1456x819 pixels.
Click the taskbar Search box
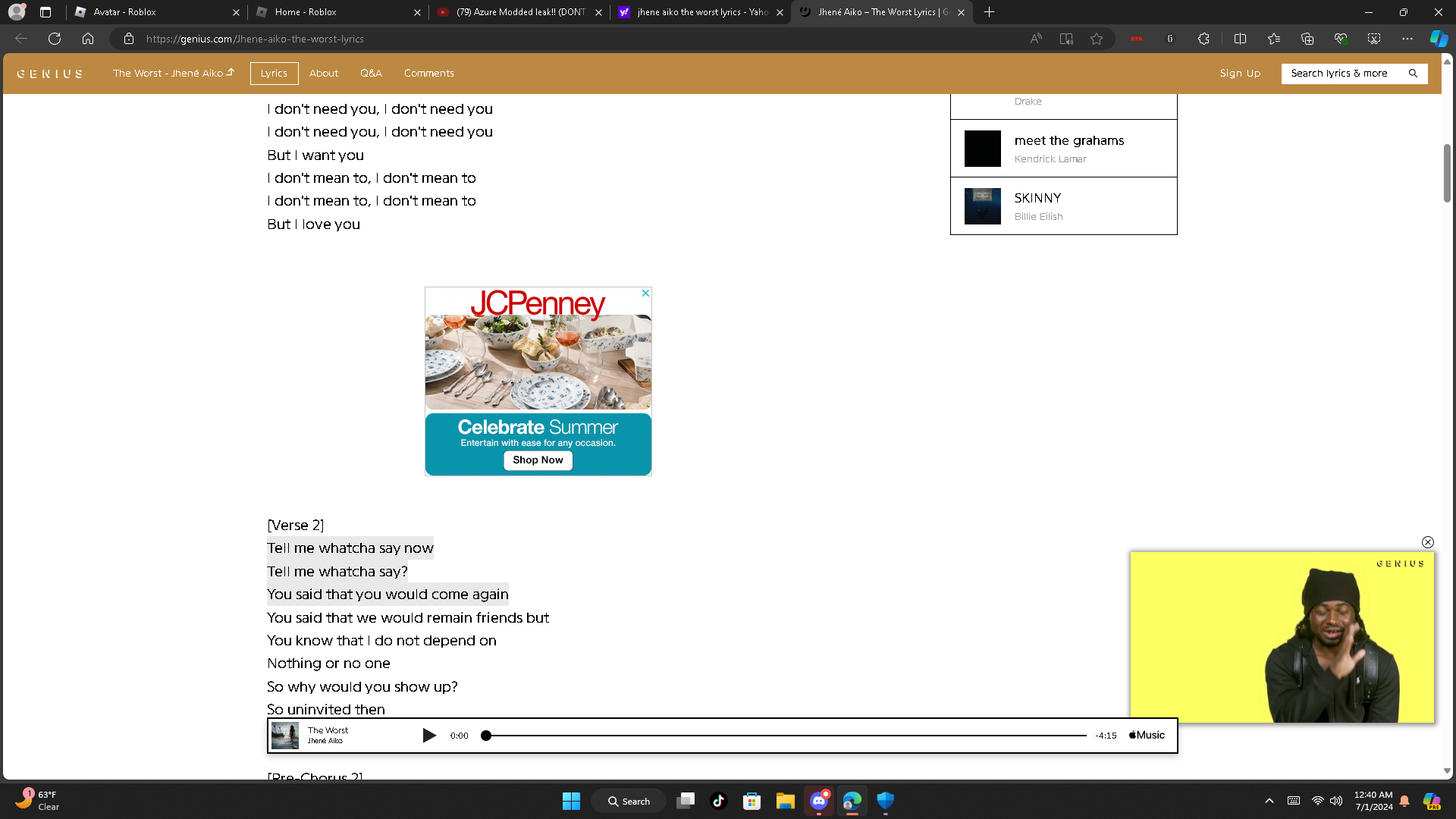pyautogui.click(x=629, y=801)
